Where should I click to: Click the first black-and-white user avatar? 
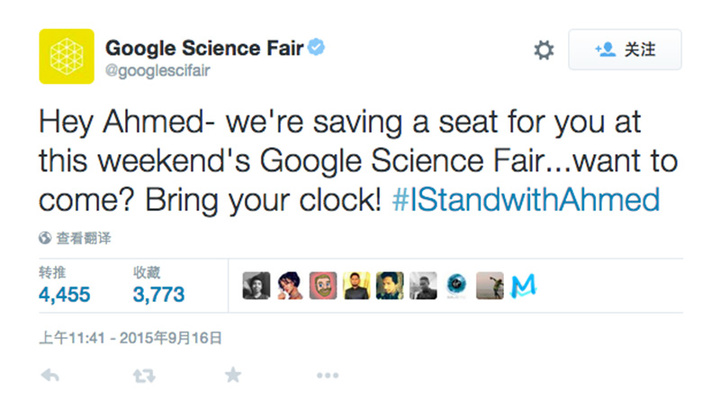click(x=256, y=286)
